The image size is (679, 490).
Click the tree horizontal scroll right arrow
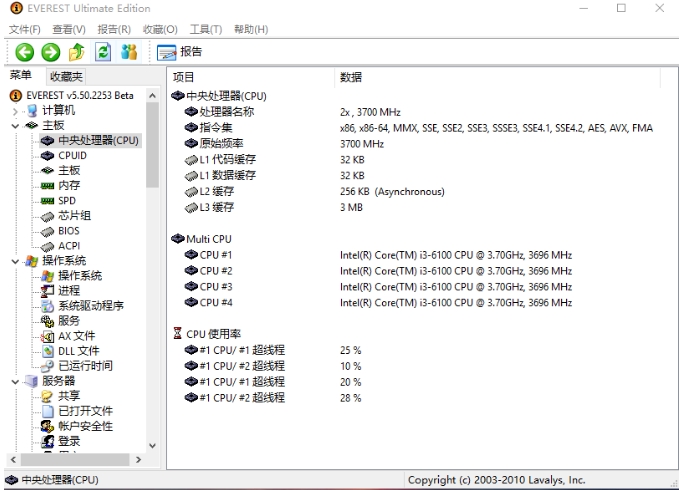[139, 460]
